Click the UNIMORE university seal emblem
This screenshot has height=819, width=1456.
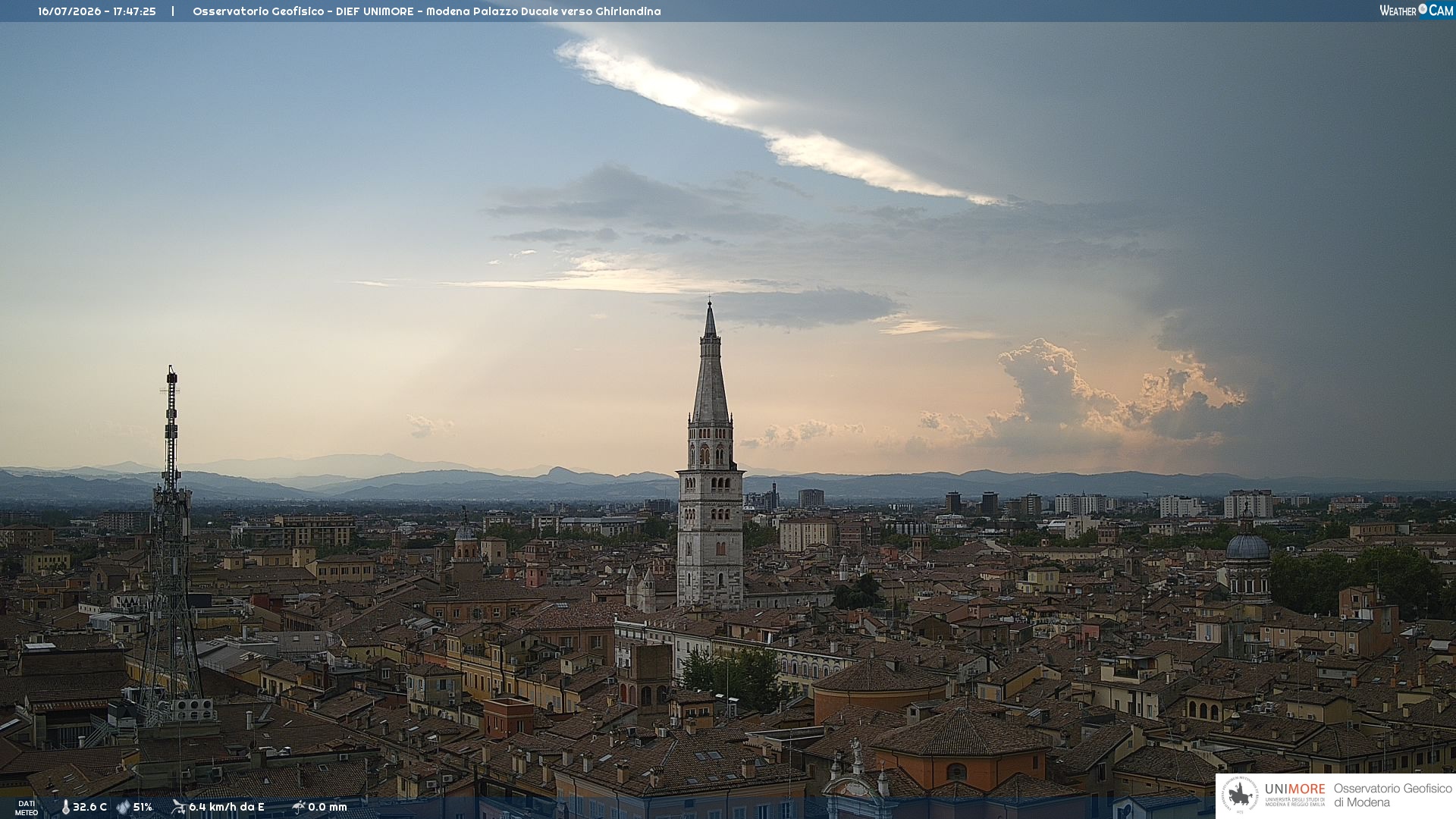pyautogui.click(x=1240, y=795)
